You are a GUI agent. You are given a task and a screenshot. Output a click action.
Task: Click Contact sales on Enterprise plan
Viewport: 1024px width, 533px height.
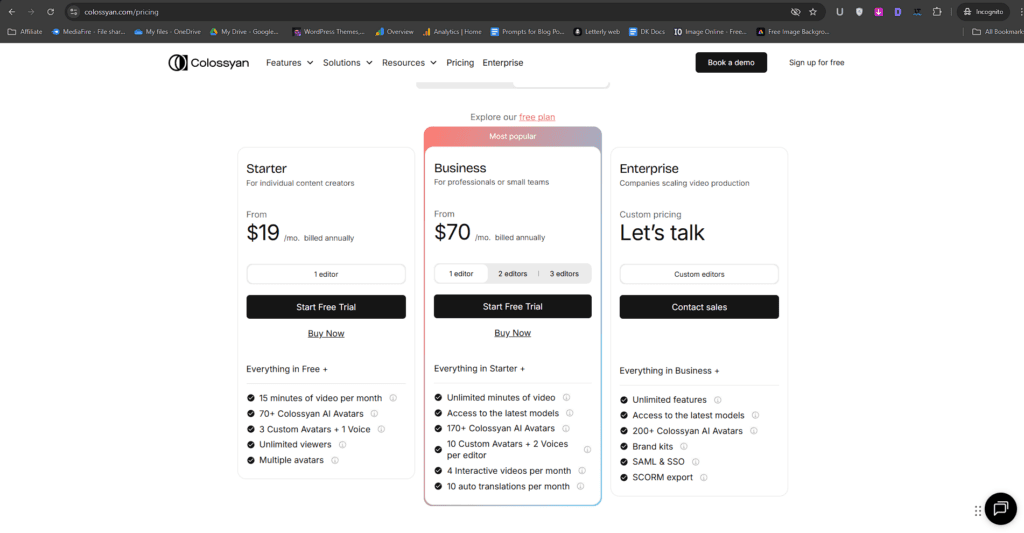click(x=699, y=307)
